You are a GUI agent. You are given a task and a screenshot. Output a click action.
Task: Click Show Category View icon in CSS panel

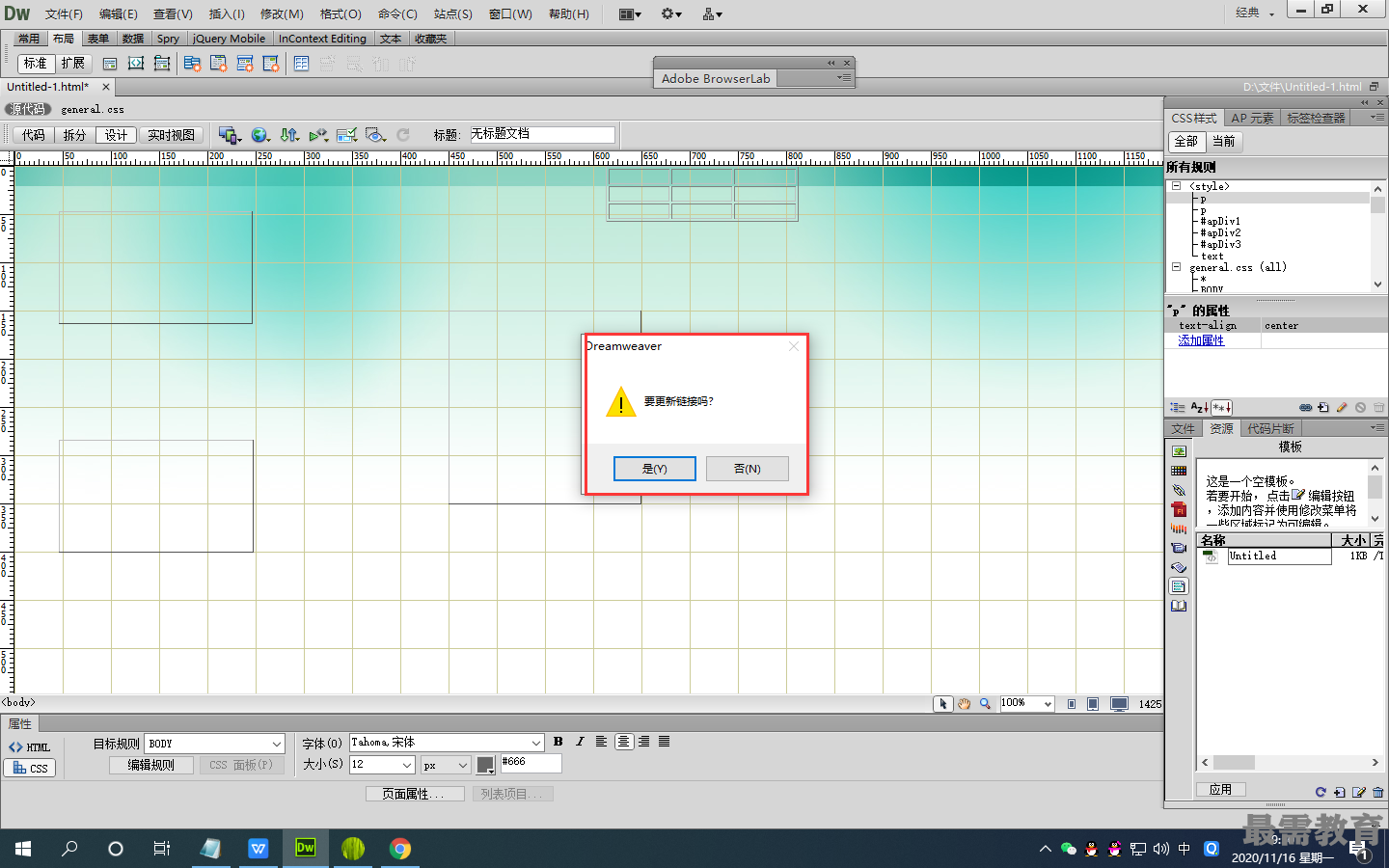(1178, 408)
